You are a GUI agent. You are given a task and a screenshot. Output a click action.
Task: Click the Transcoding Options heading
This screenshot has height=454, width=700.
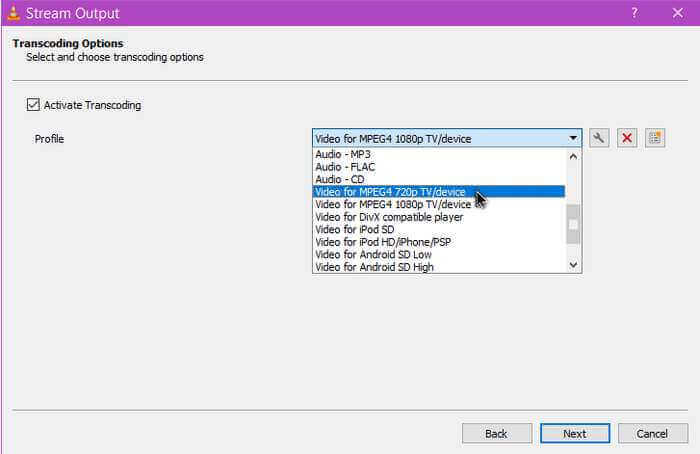click(x=68, y=43)
